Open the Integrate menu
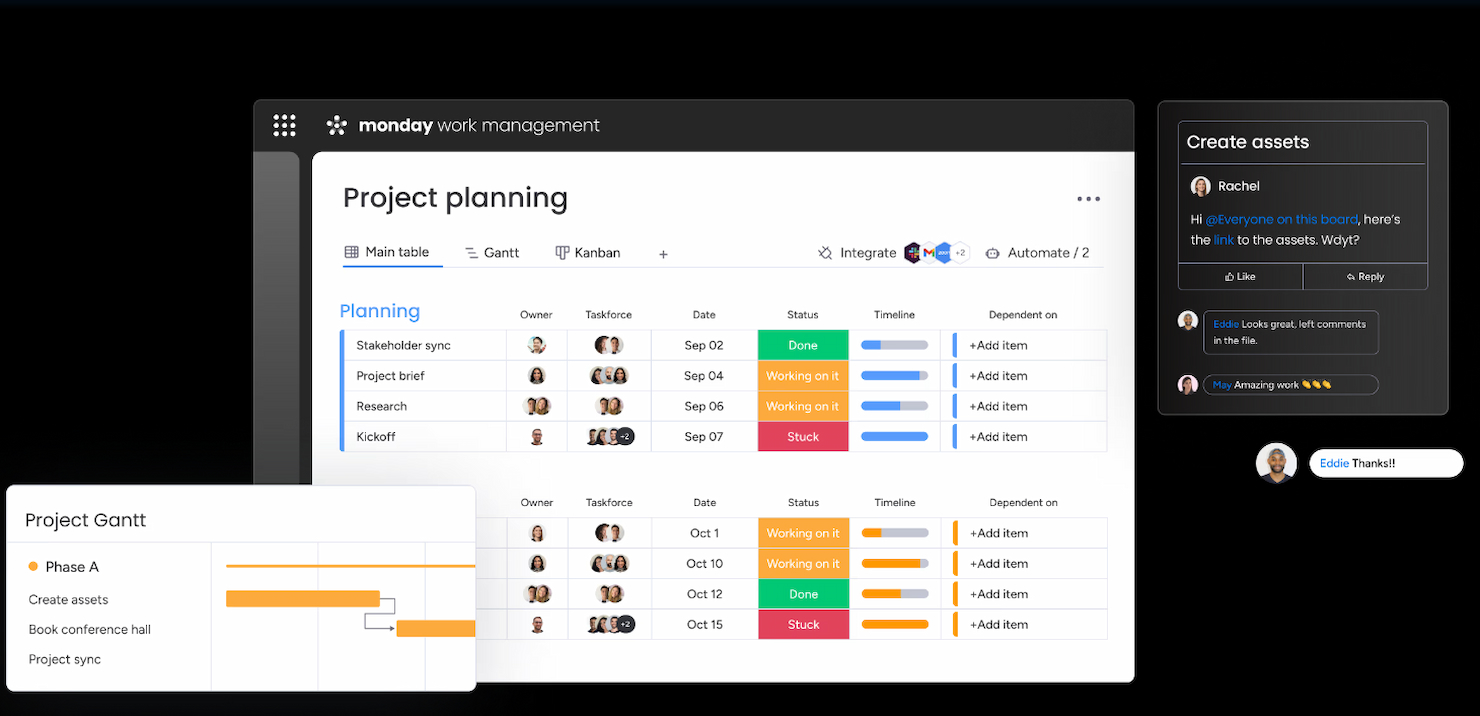The height and width of the screenshot is (716, 1480). 857,253
